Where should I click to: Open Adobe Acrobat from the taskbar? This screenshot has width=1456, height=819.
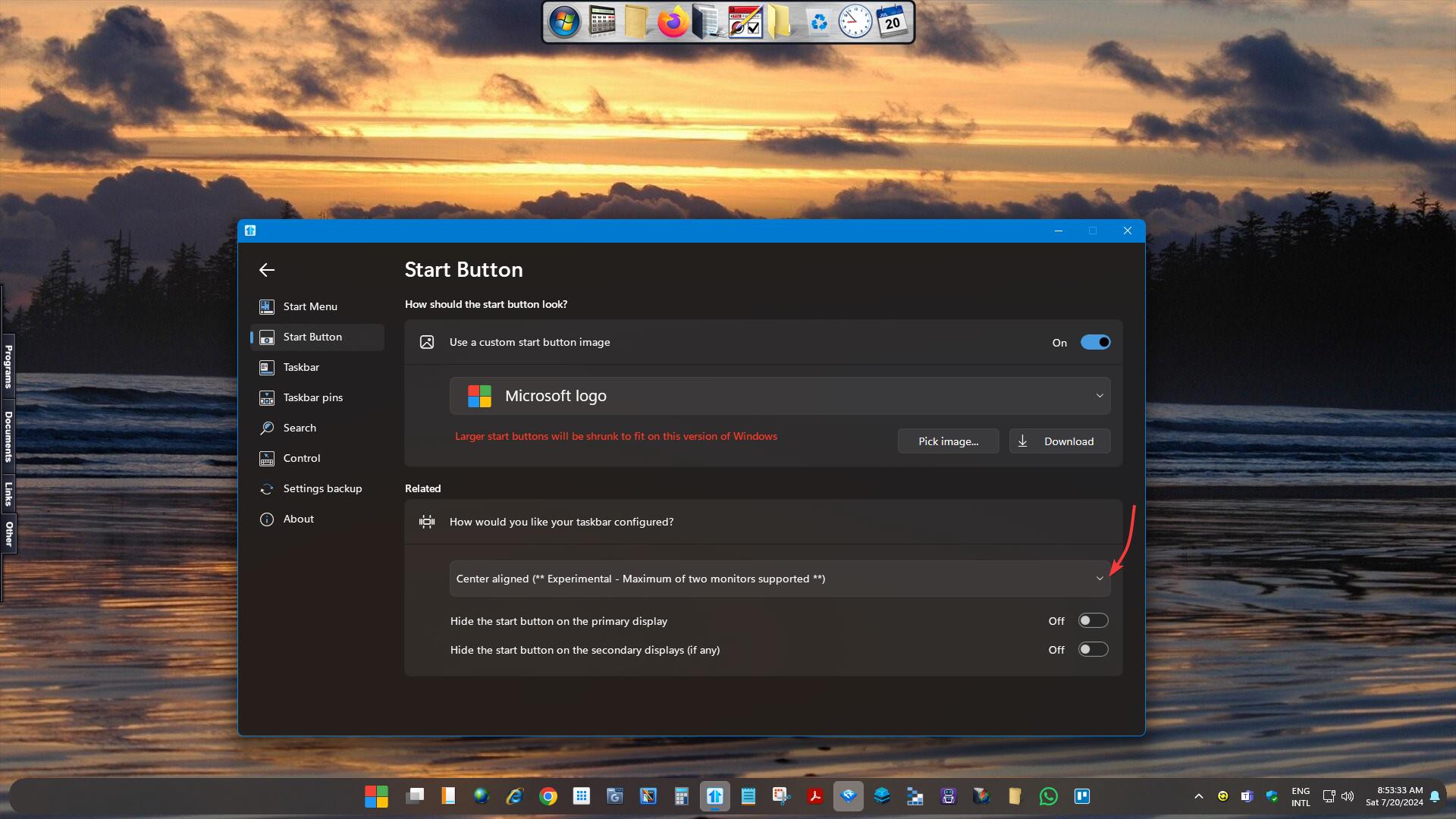pos(815,796)
